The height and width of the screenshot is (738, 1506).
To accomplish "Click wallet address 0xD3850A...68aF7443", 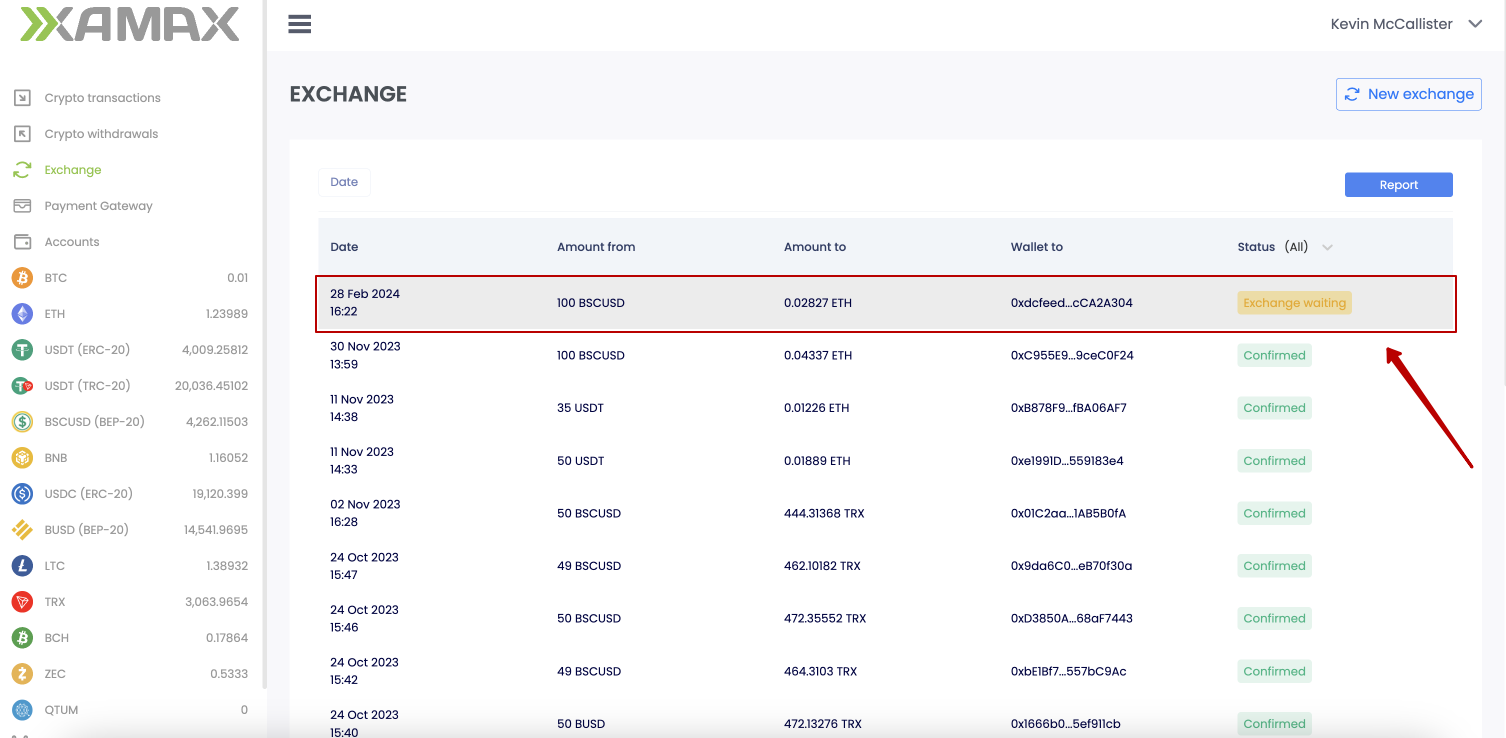I will pos(1072,618).
